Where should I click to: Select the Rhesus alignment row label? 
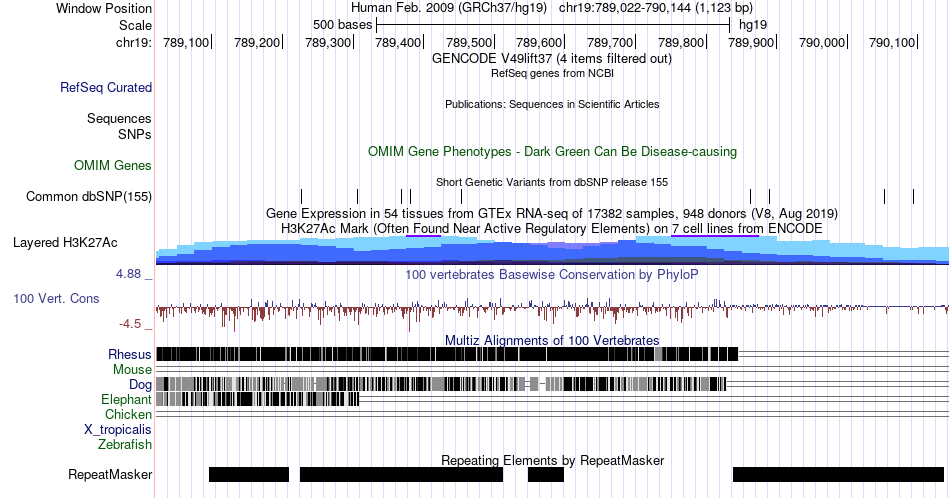130,354
